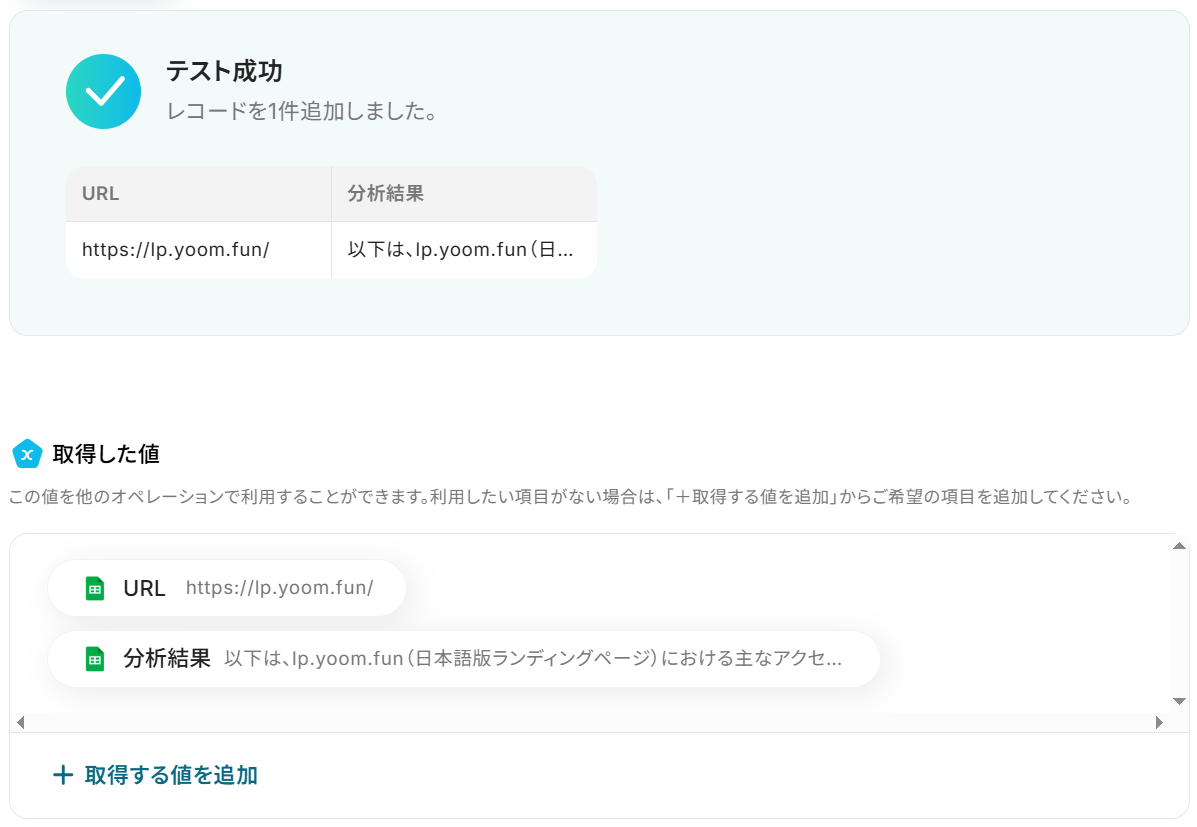
Task: Click the blue 取得した値 pentagon icon
Action: point(27,454)
